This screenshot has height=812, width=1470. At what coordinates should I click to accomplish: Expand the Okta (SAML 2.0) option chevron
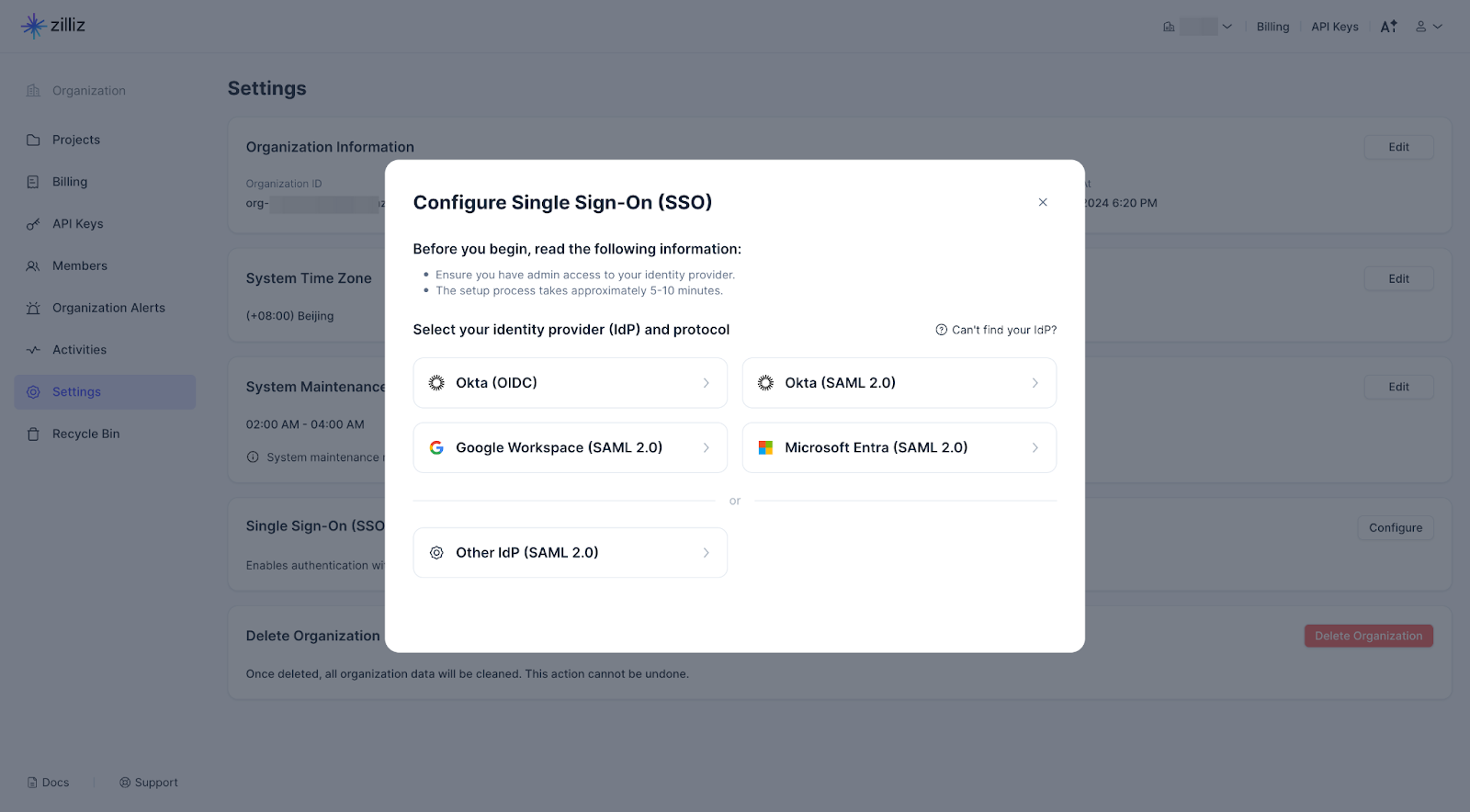tap(1035, 383)
